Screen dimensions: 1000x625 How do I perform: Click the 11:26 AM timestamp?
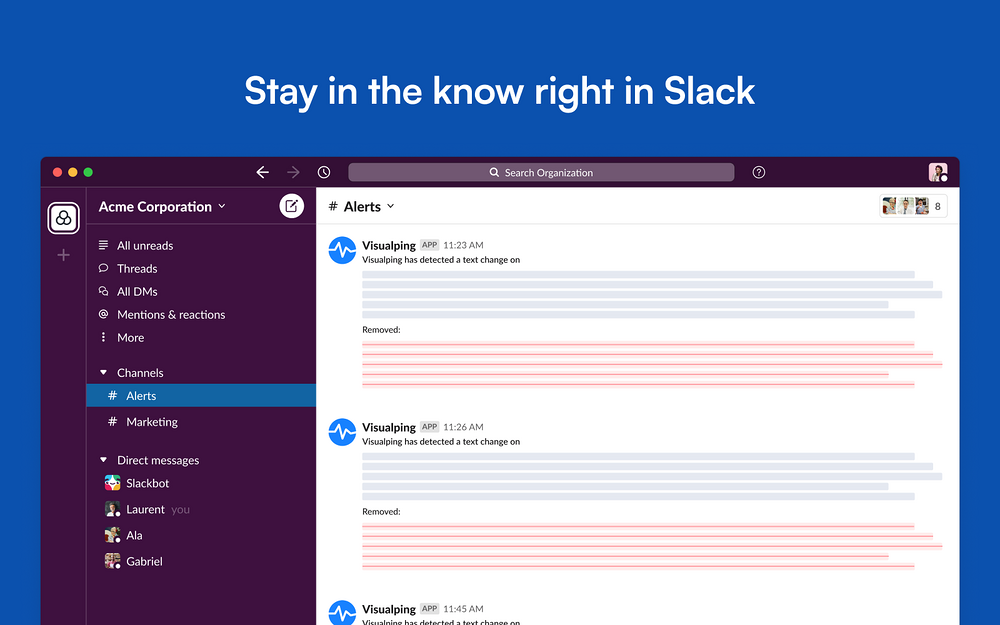[463, 427]
